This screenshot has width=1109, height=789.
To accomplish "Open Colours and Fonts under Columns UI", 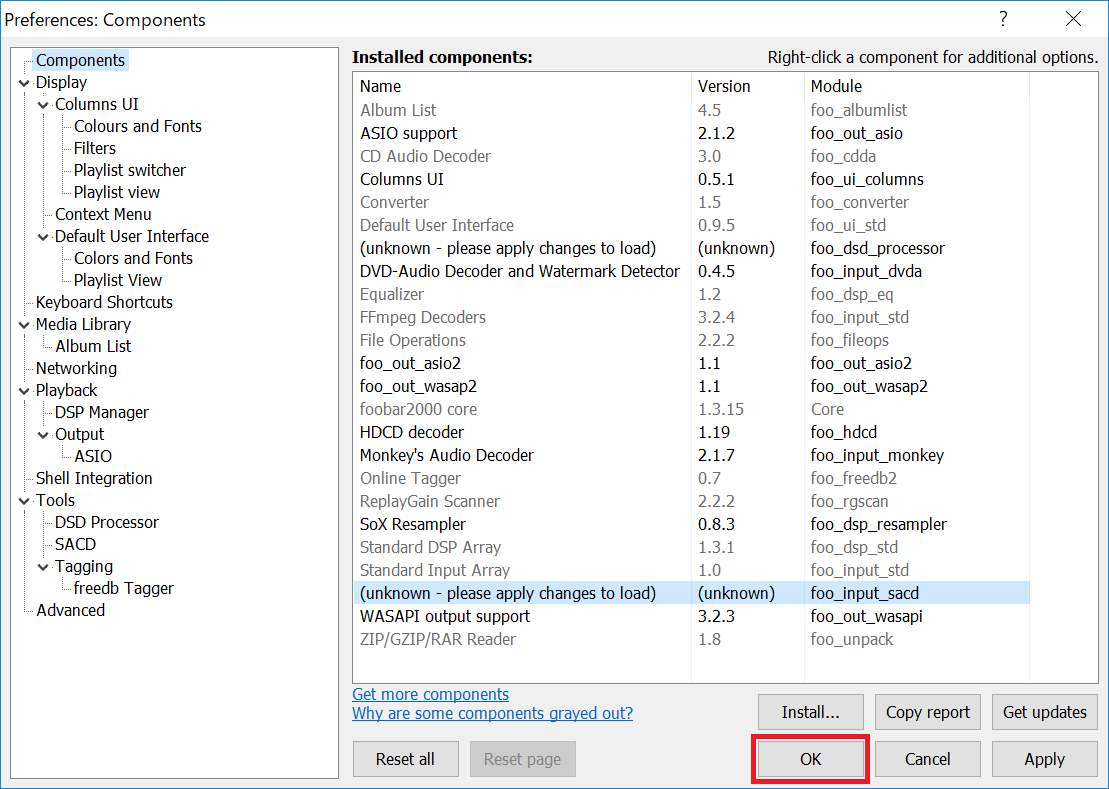I will pyautogui.click(x=138, y=126).
